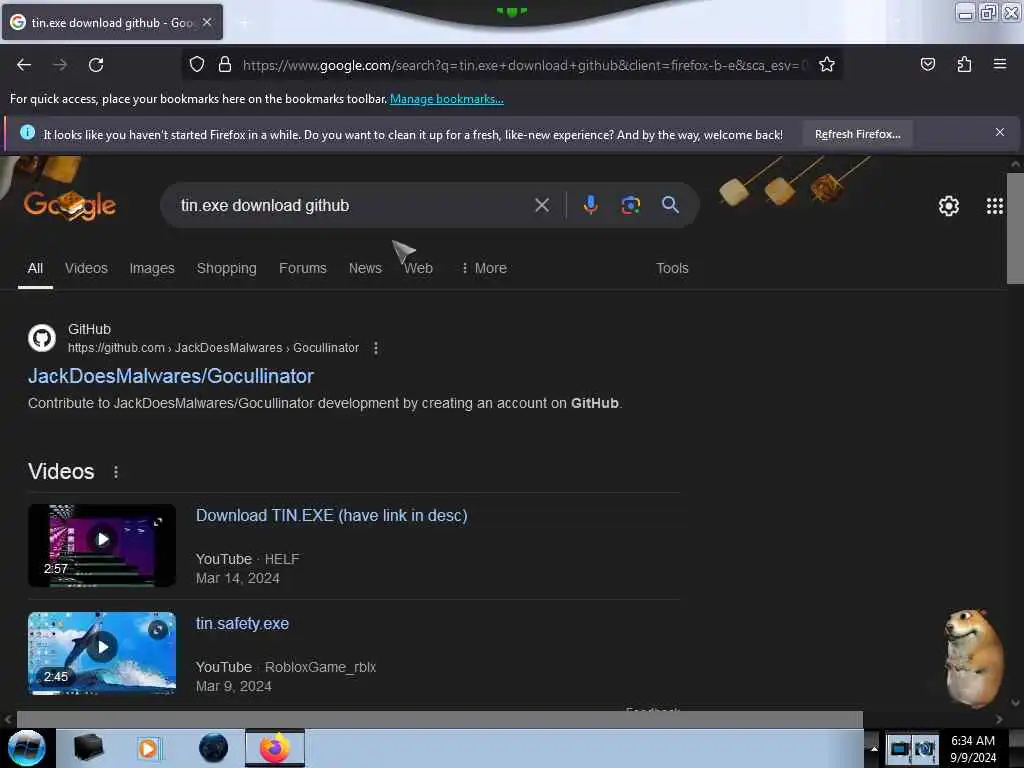Open the three-dot menu next to Videos heading
1024x768 pixels.
click(116, 472)
